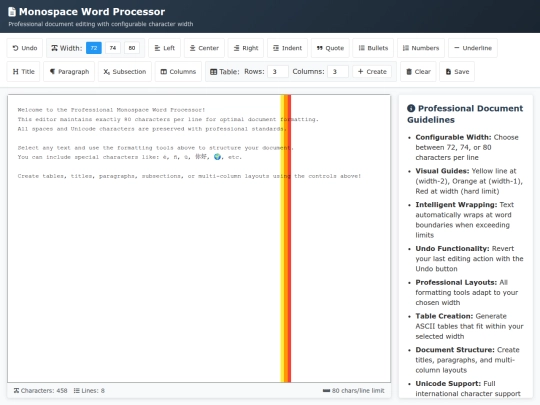
Task: Align text with Left button
Action: pyautogui.click(x=164, y=48)
